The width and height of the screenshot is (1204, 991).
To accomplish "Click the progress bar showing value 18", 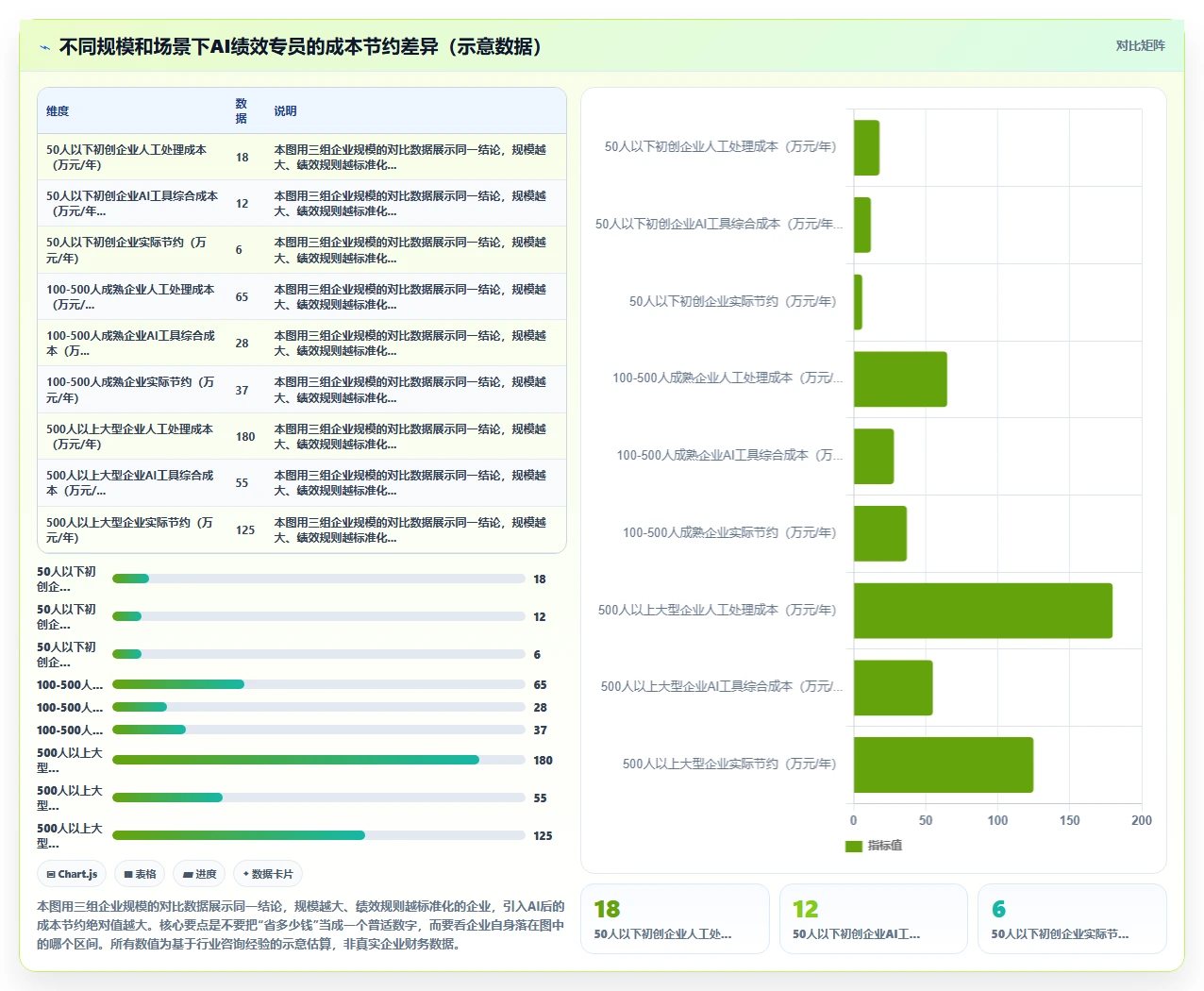I will 319,579.
